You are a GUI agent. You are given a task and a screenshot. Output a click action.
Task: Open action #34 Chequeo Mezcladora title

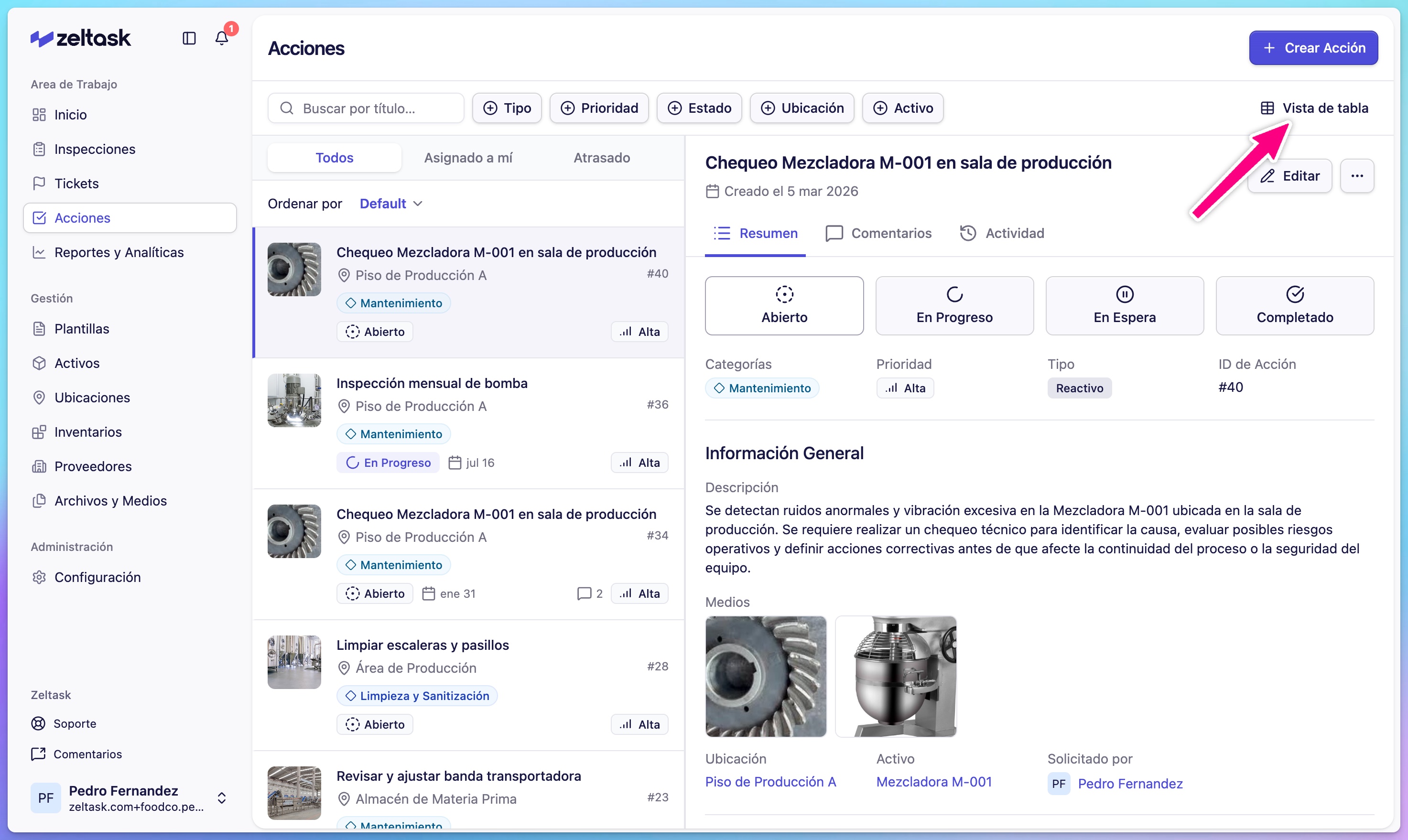[497, 514]
